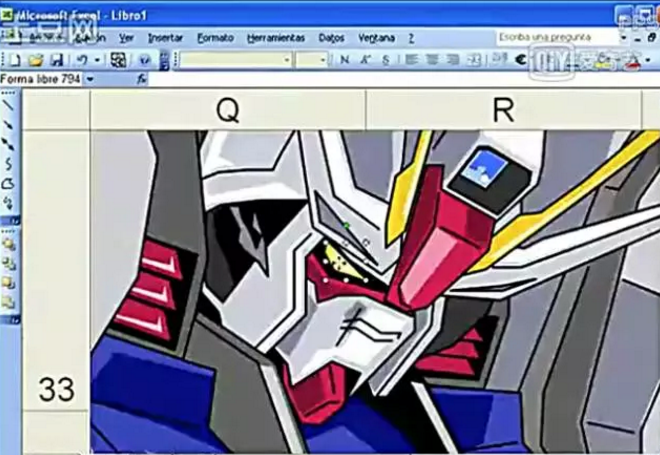Restore the workbook window button
This screenshot has width=660, height=455.
coord(652,38)
